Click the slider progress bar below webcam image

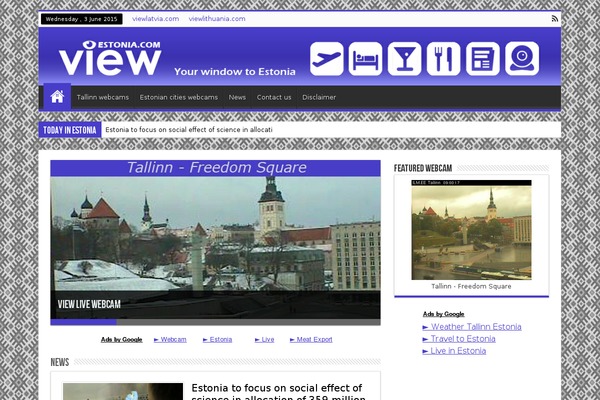tap(215, 322)
